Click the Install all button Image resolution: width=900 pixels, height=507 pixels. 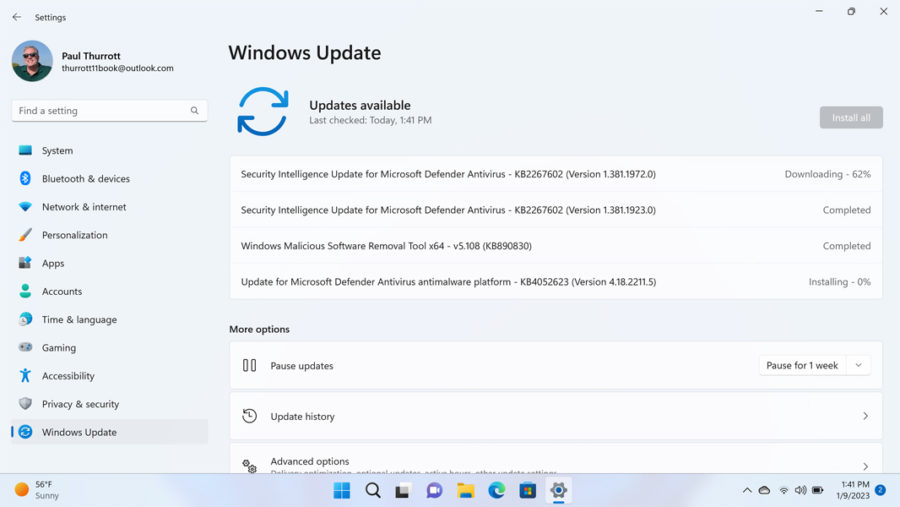pos(851,118)
